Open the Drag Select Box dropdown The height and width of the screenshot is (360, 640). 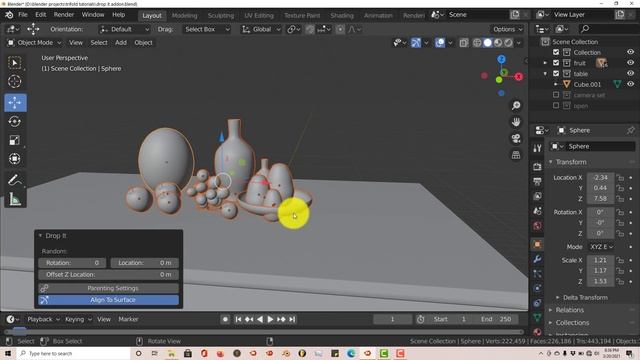[207, 29]
